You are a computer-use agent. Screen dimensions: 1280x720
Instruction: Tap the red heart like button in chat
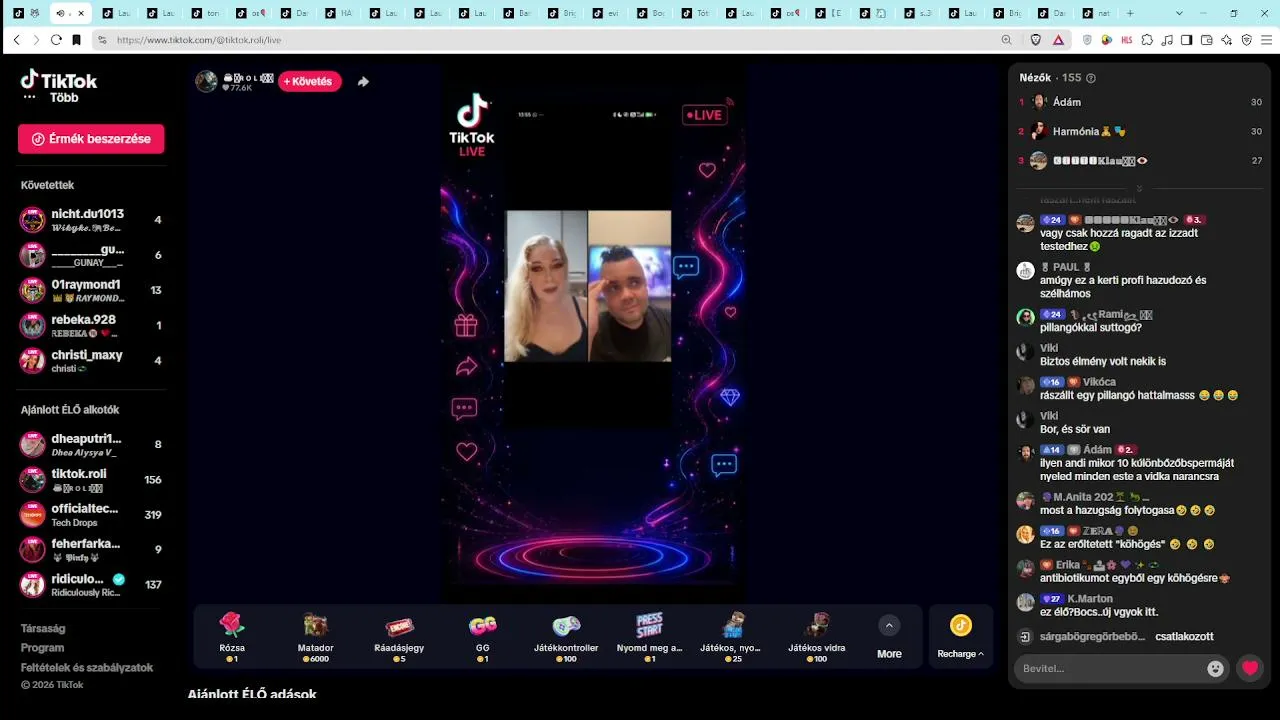[1250, 669]
